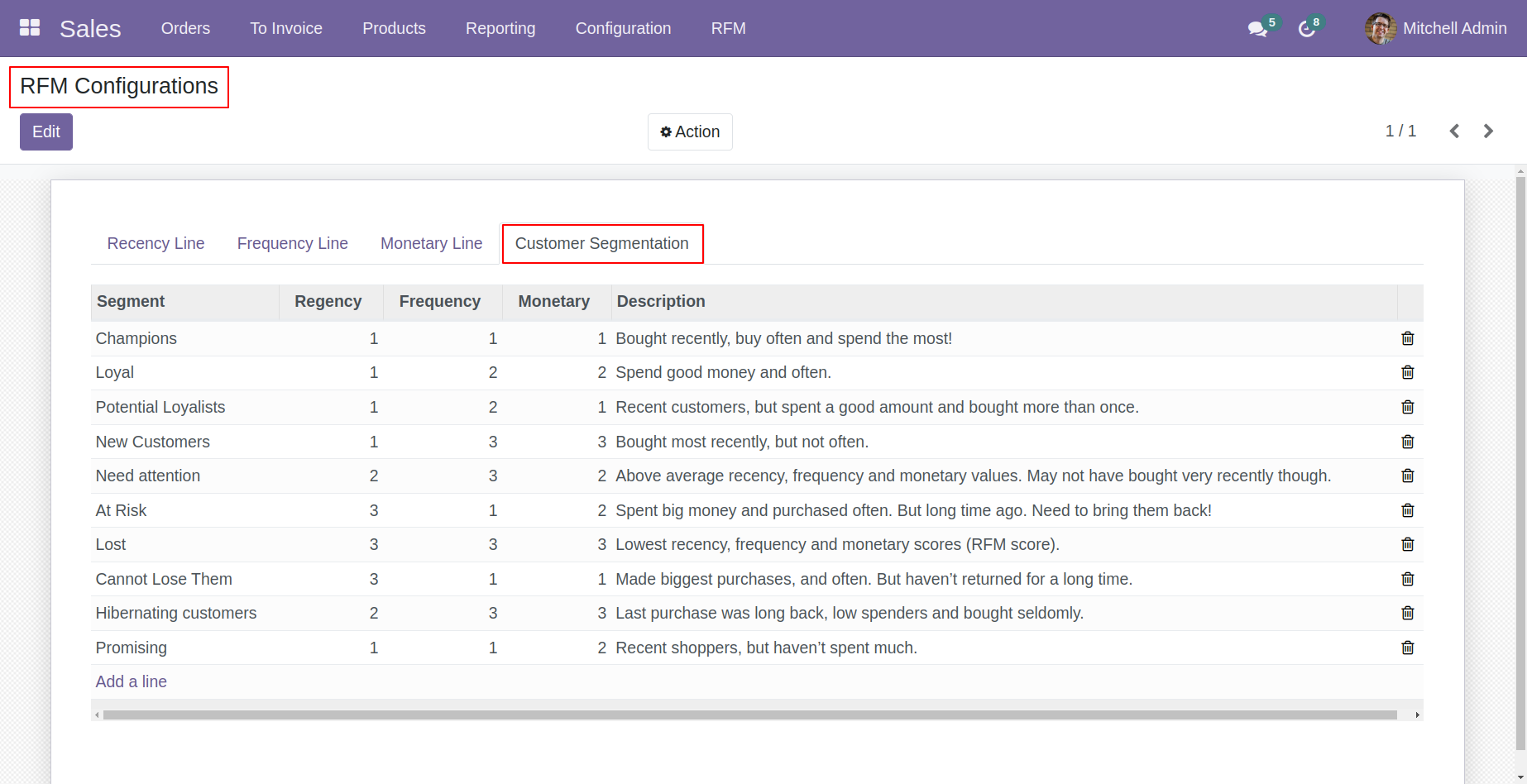This screenshot has width=1527, height=784.
Task: Click right arrow of horizontal scrollbar
Action: coord(1417,715)
